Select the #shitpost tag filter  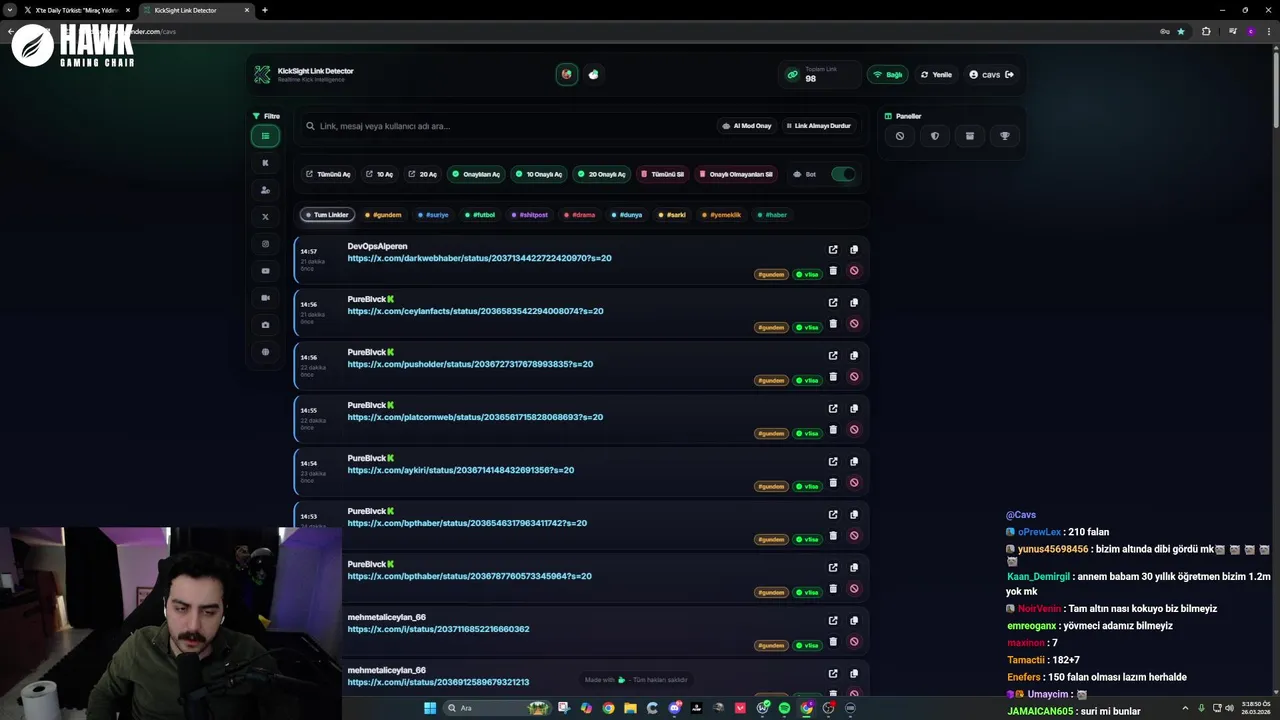coord(530,215)
